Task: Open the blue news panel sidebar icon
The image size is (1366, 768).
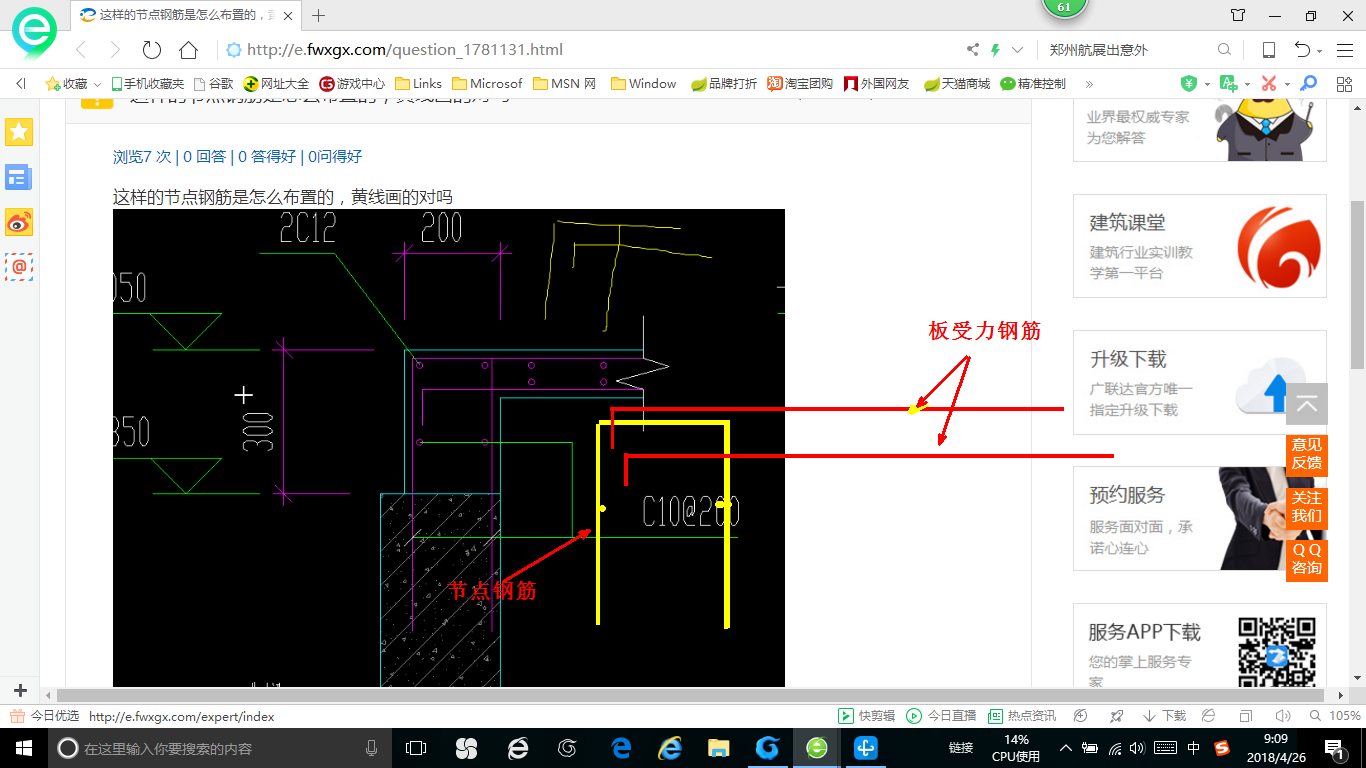Action: [19, 178]
